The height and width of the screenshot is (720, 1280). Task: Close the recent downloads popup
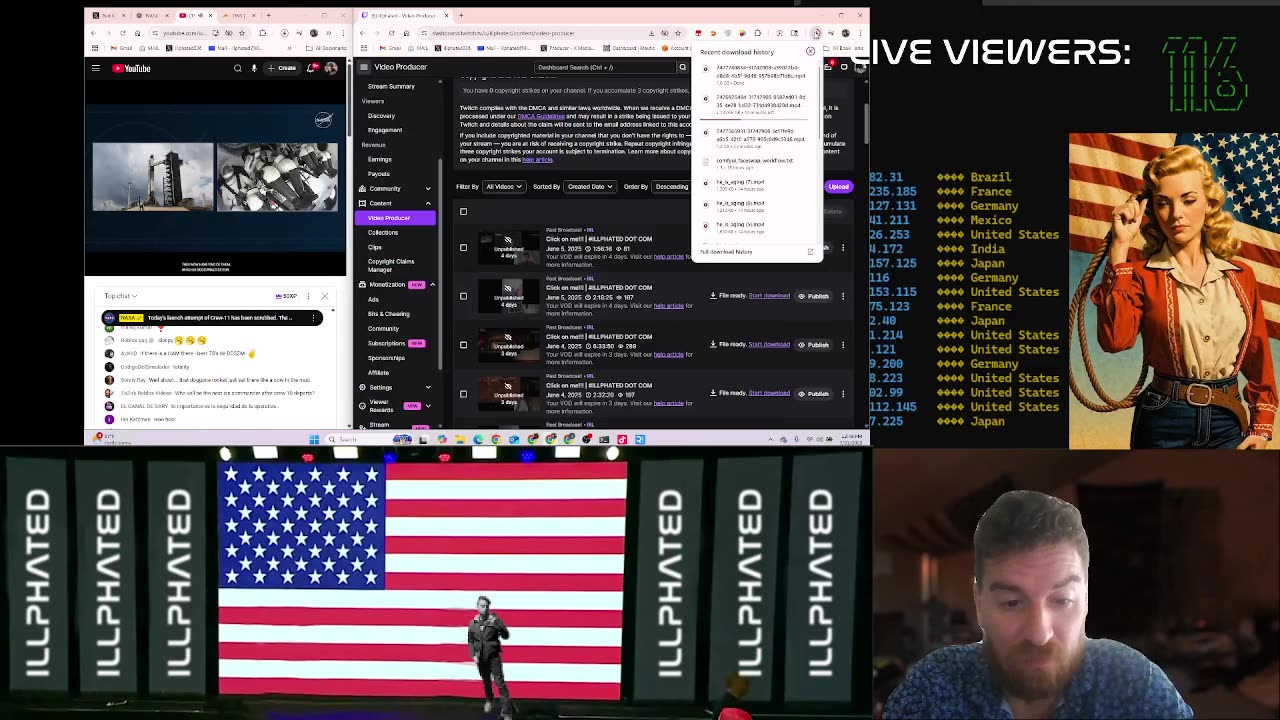click(x=811, y=52)
